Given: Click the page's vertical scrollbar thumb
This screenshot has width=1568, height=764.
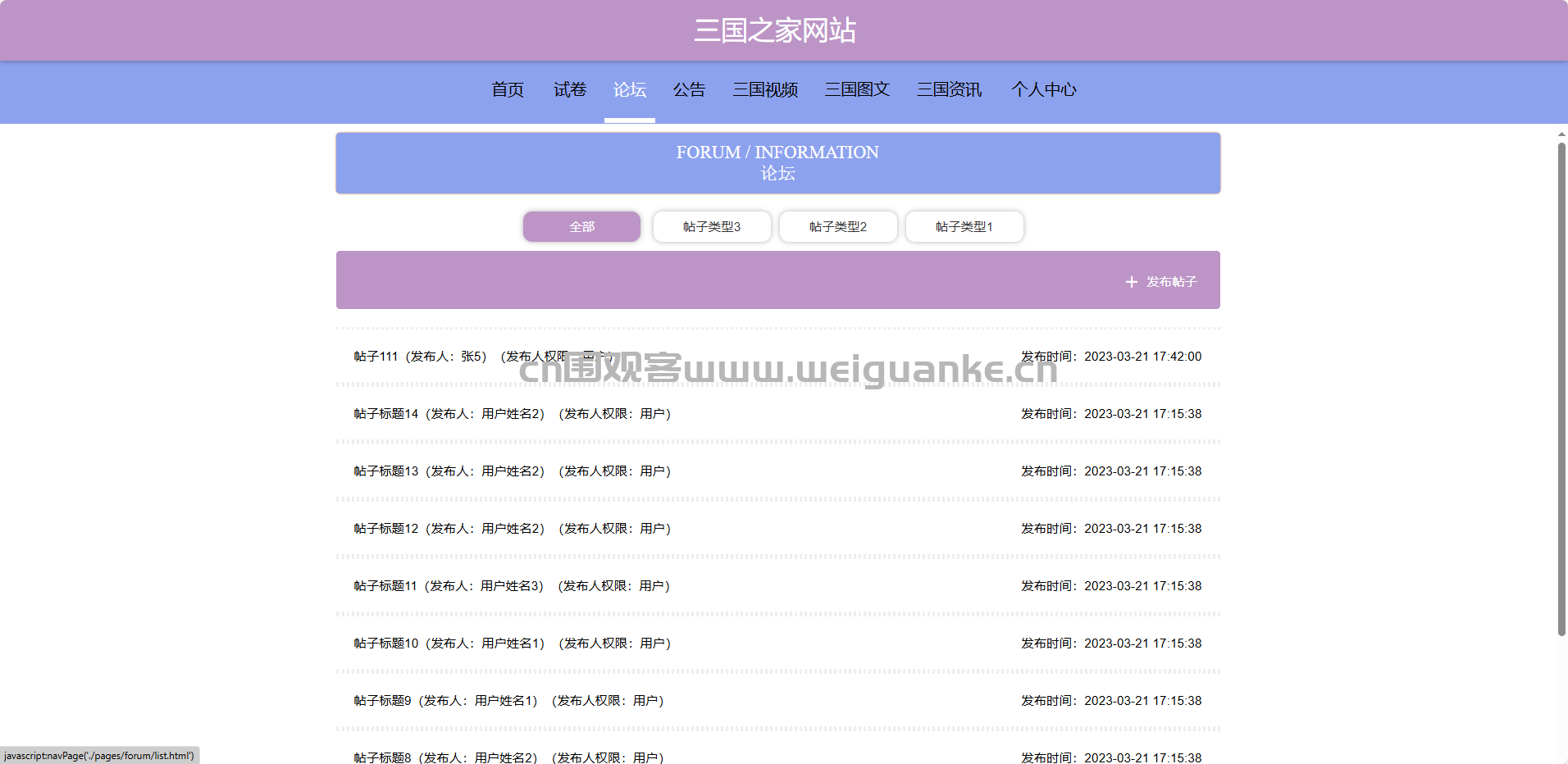Looking at the screenshot, I should pos(1561,389).
